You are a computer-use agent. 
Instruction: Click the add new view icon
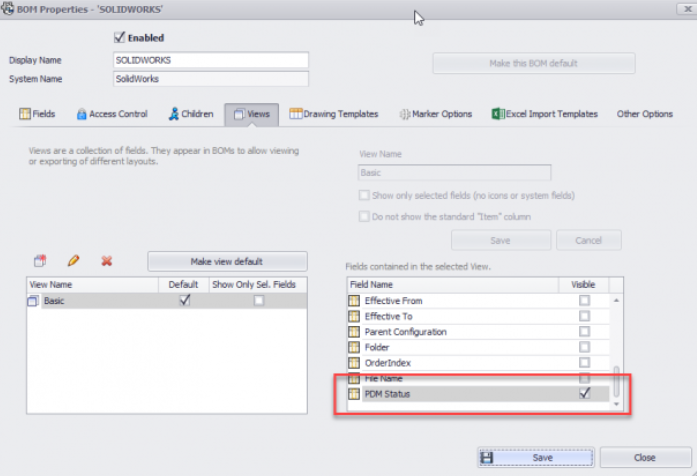pos(40,261)
